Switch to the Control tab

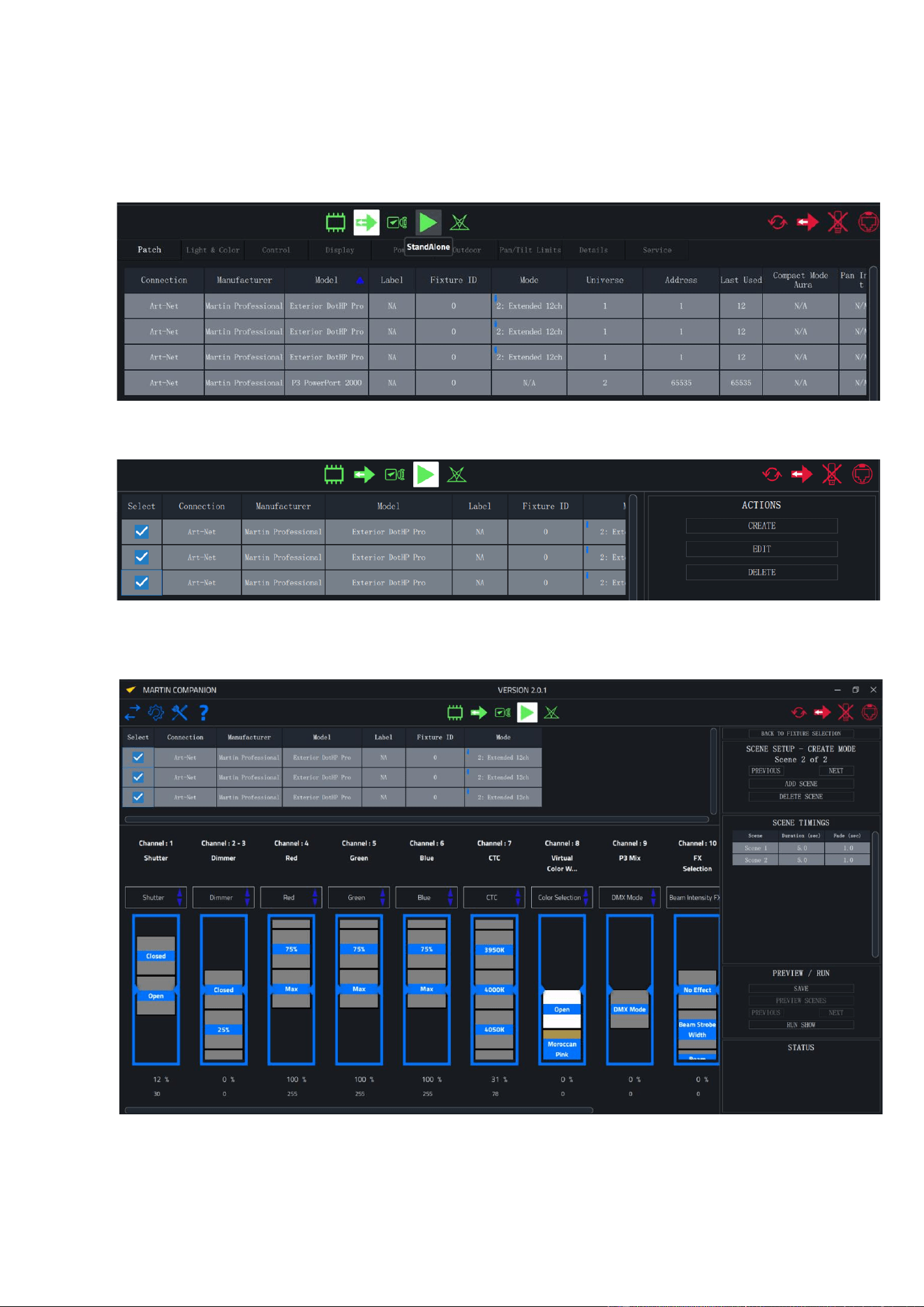point(276,250)
